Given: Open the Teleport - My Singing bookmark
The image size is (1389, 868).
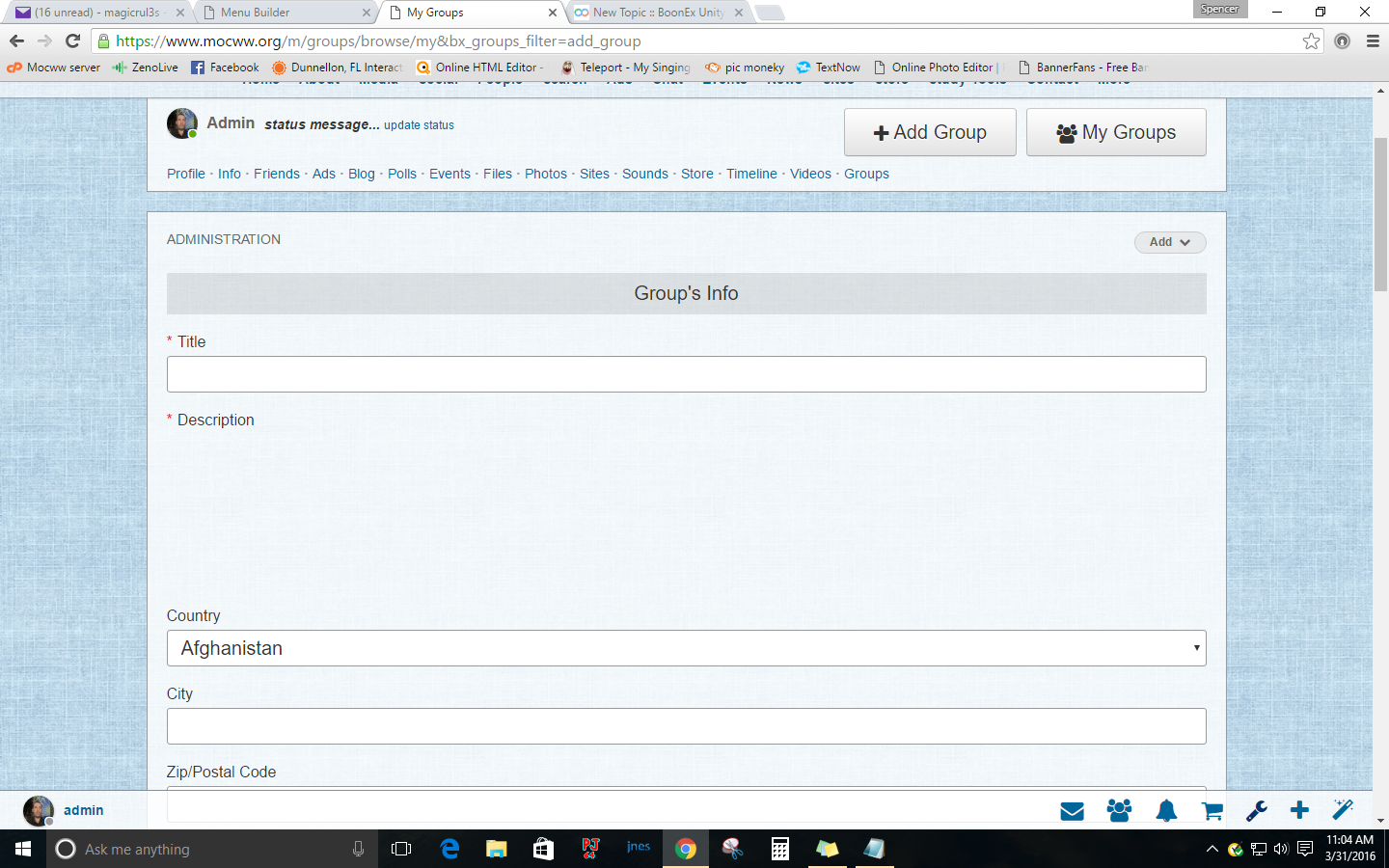Looking at the screenshot, I should (625, 68).
